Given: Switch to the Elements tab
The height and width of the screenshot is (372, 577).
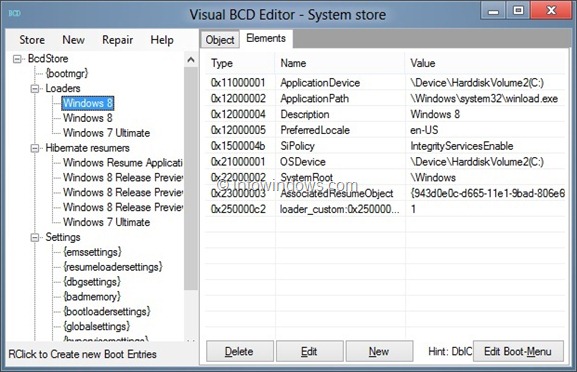Looking at the screenshot, I should click(266, 38).
